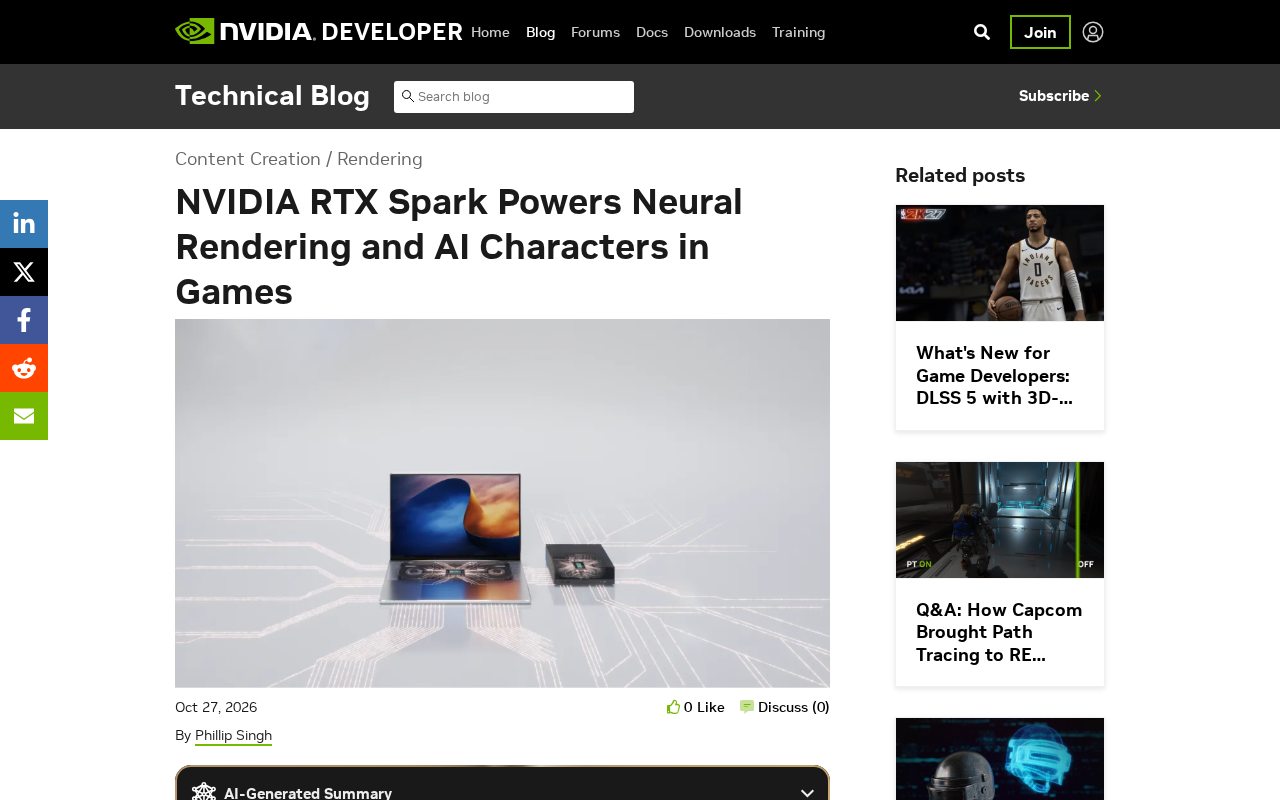Open the Blog menu item
Screen dimensions: 1280x800
(x=540, y=32)
